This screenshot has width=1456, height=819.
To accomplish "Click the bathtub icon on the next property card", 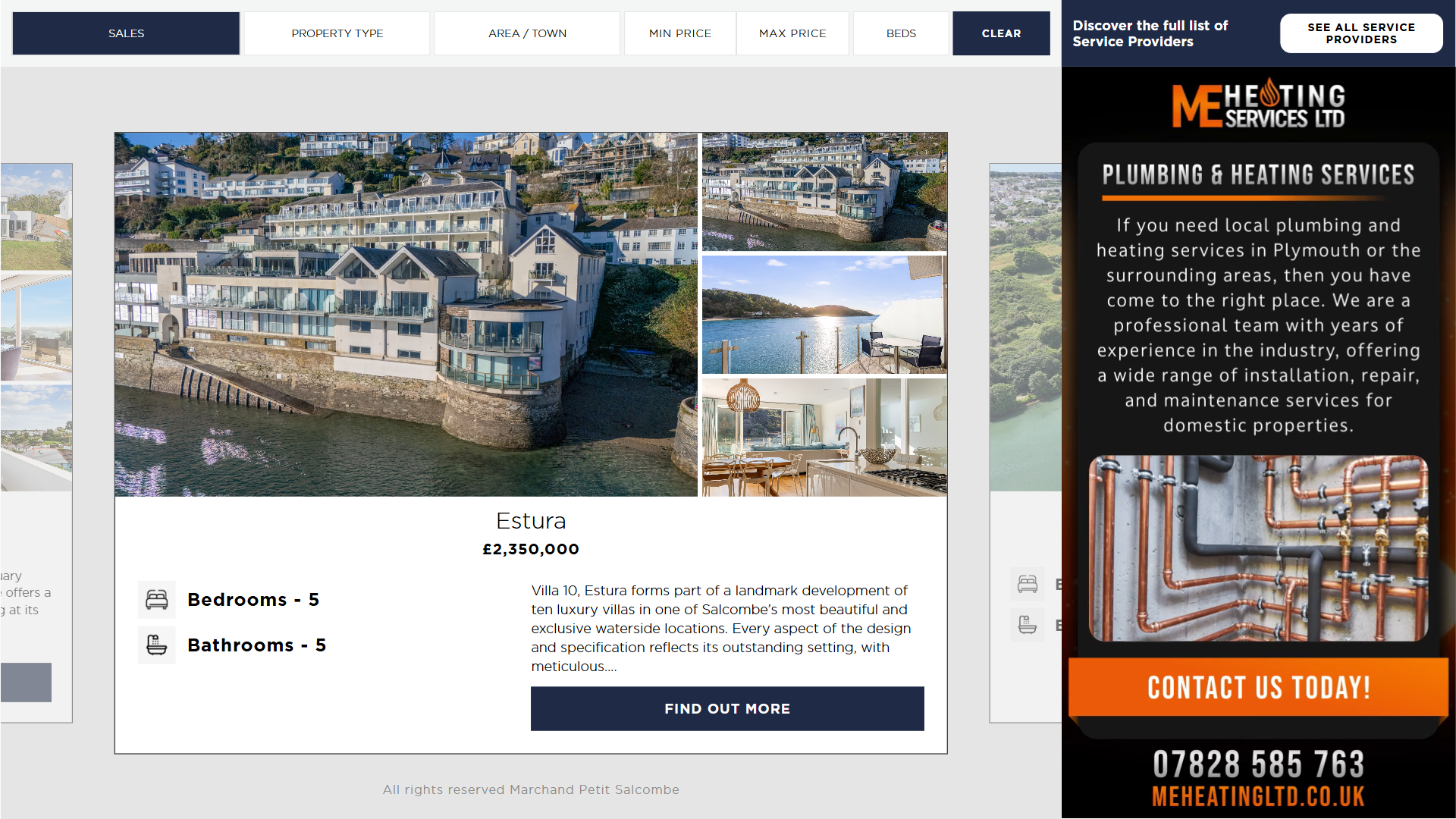I will 1028,625.
